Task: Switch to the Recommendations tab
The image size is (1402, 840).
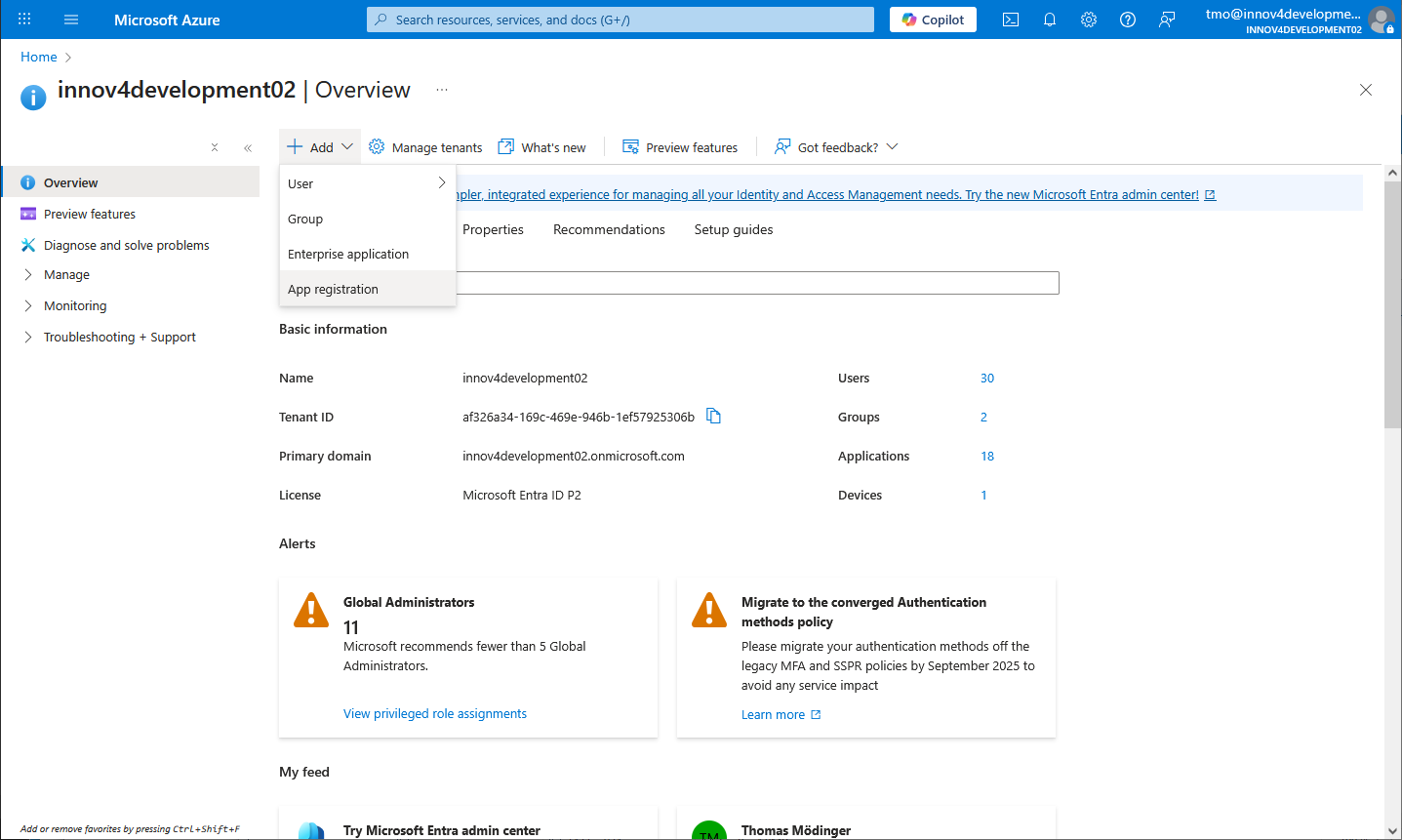Action: (x=609, y=230)
